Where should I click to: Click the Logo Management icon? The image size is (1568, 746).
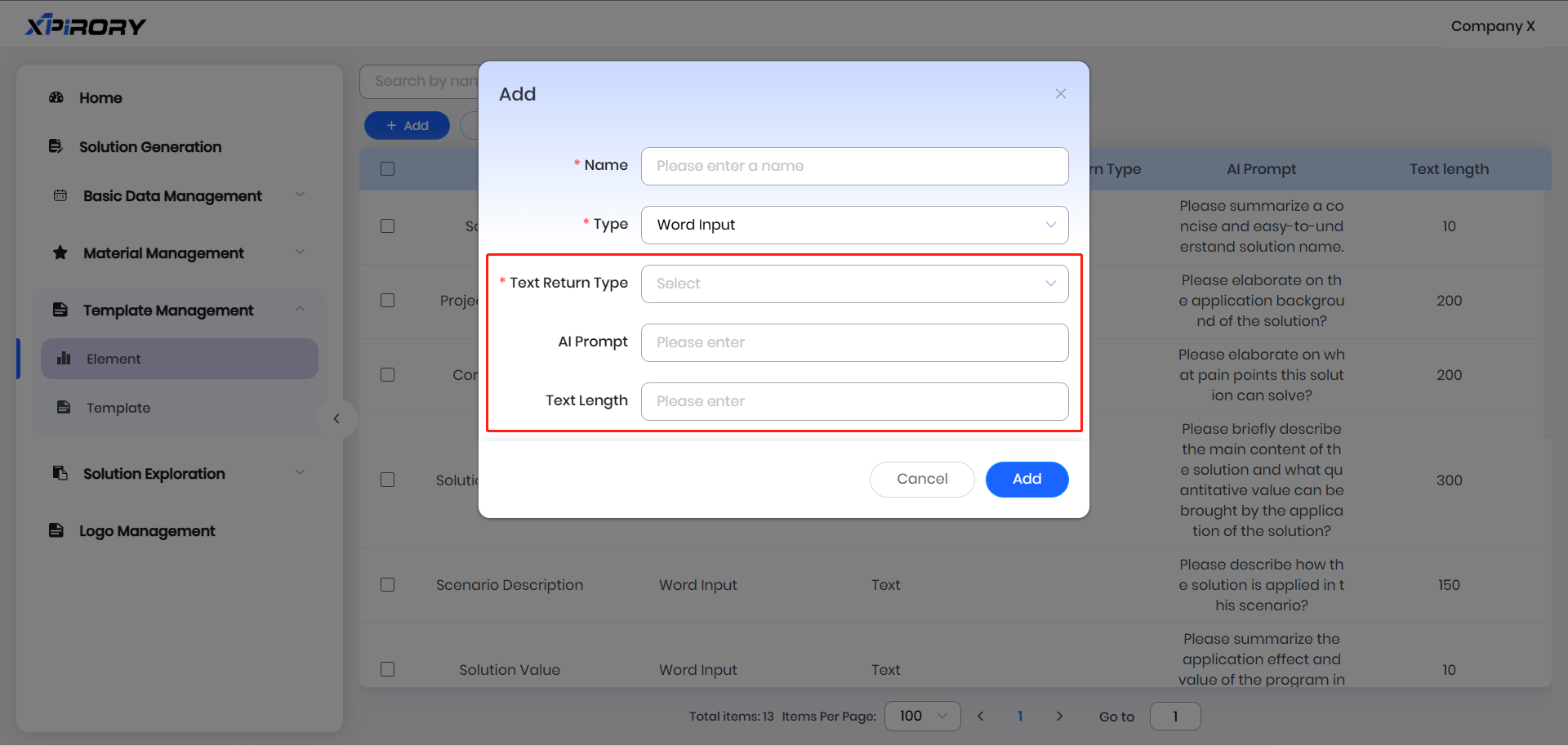[x=56, y=530]
